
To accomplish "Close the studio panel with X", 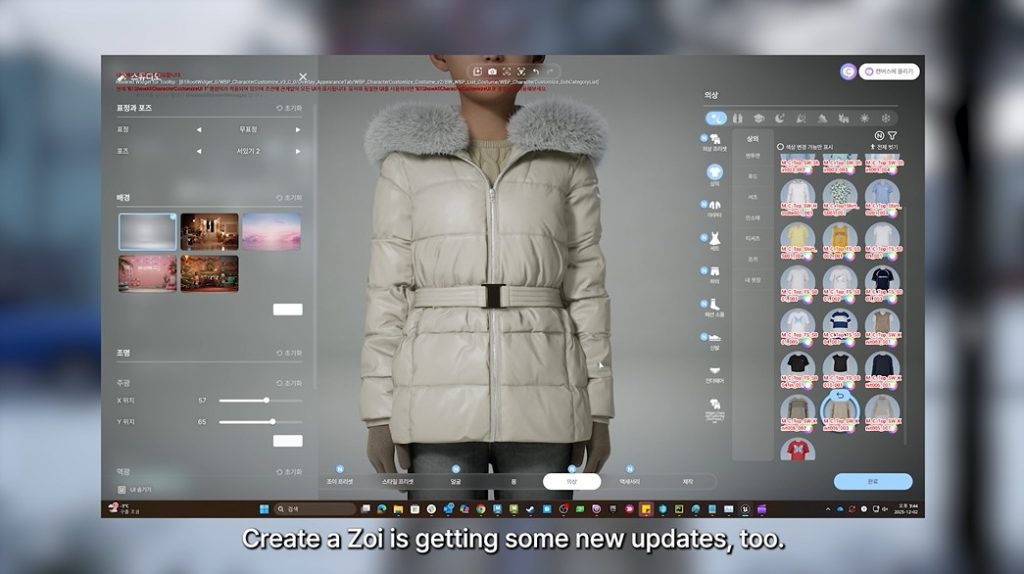I will pos(302,77).
